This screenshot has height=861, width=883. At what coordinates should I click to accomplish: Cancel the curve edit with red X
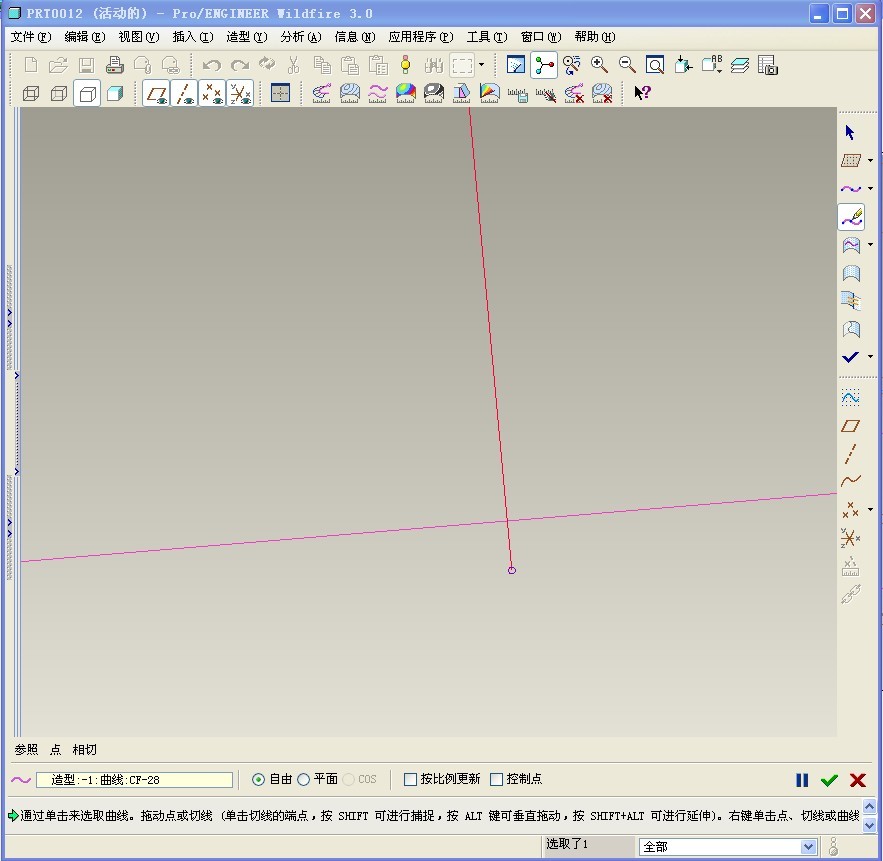[858, 780]
